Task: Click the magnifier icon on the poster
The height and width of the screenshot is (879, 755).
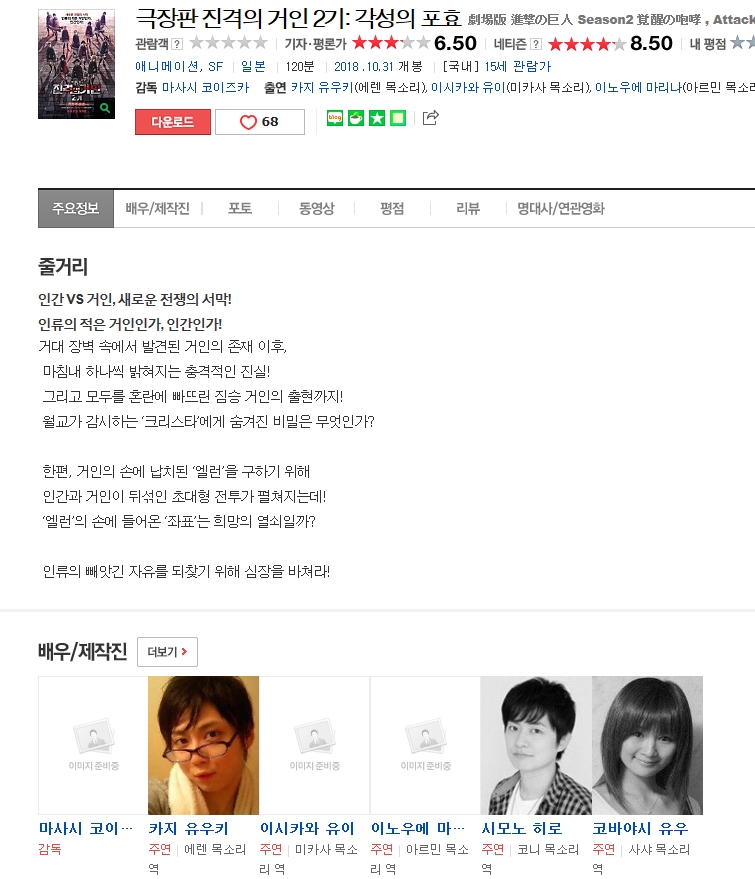Action: (105, 108)
